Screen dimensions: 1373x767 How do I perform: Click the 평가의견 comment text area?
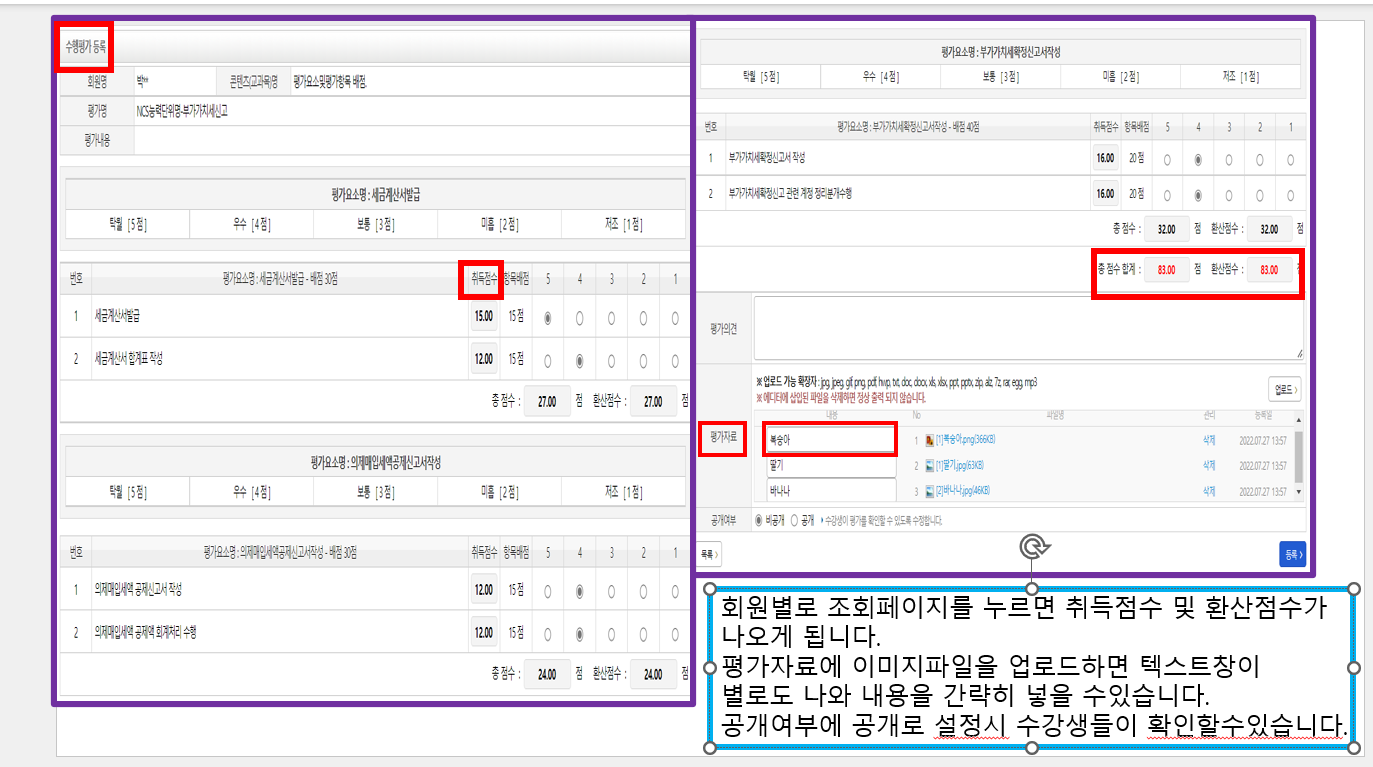(x=1027, y=327)
